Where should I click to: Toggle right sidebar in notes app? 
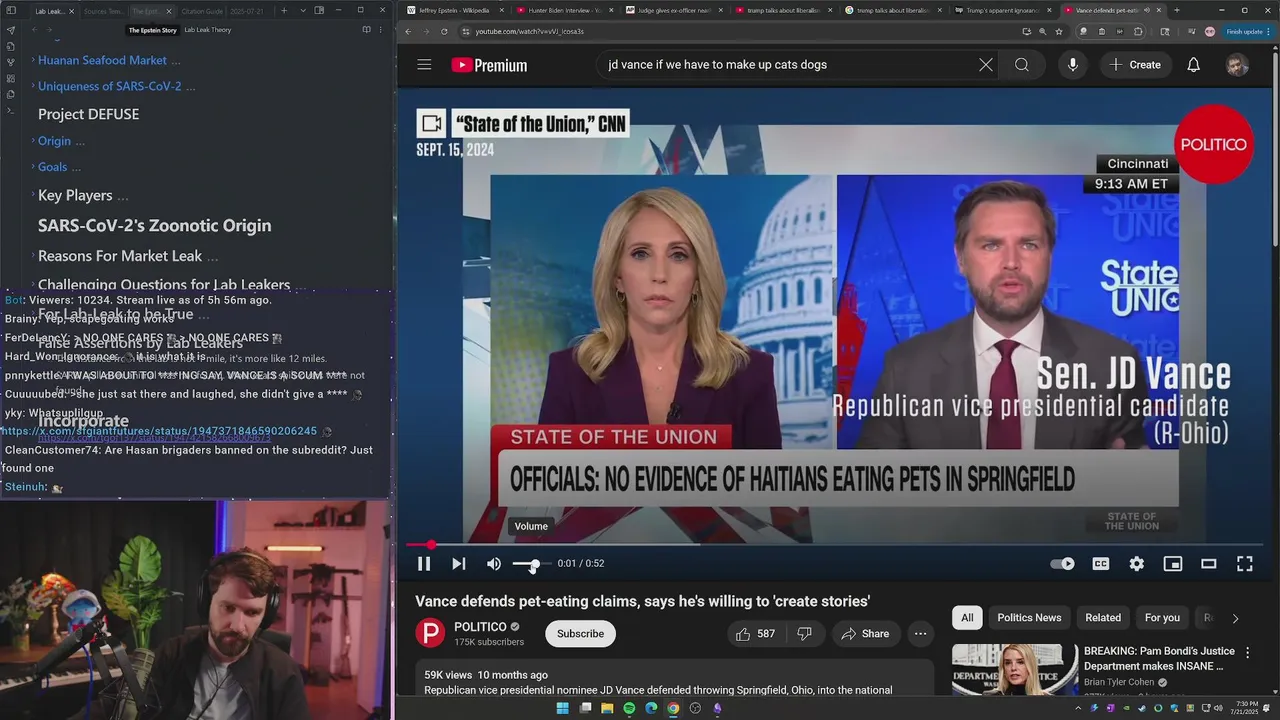[x=319, y=11]
